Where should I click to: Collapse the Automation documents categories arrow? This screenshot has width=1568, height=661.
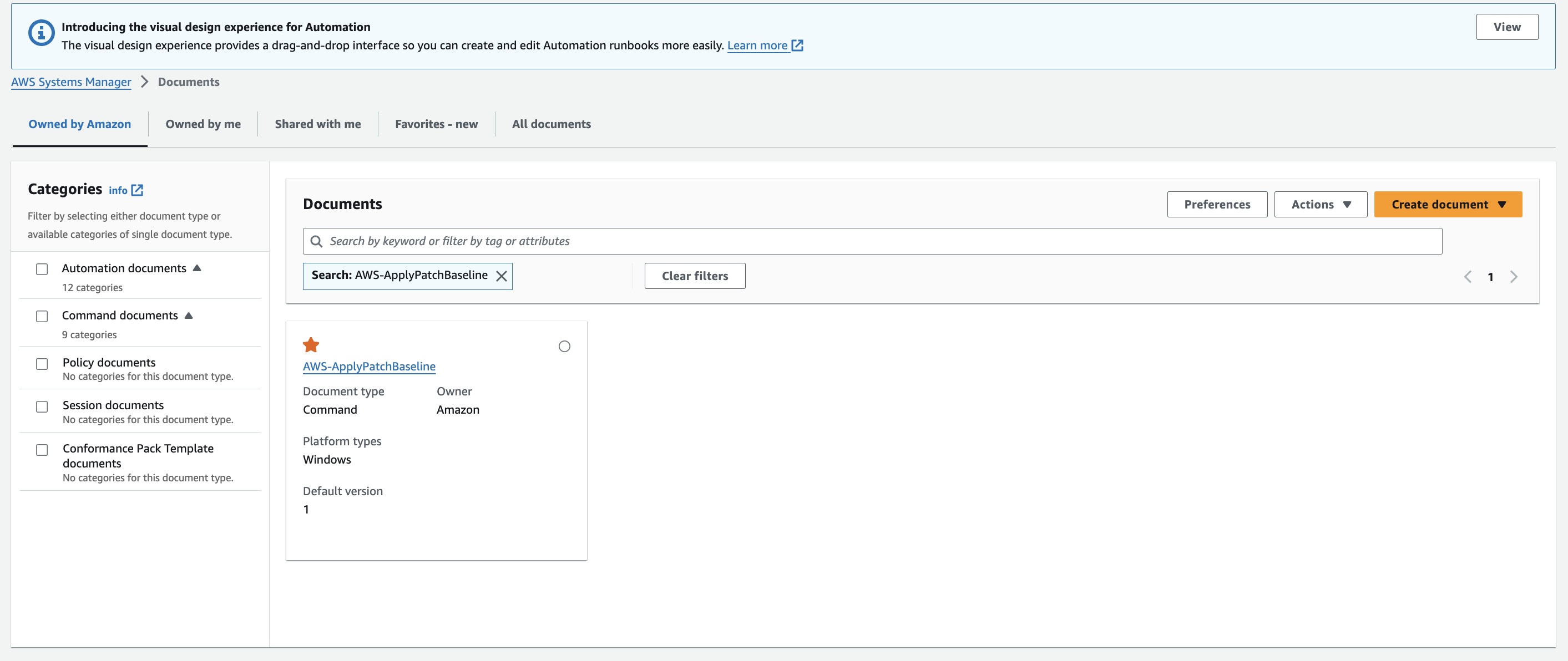[196, 268]
